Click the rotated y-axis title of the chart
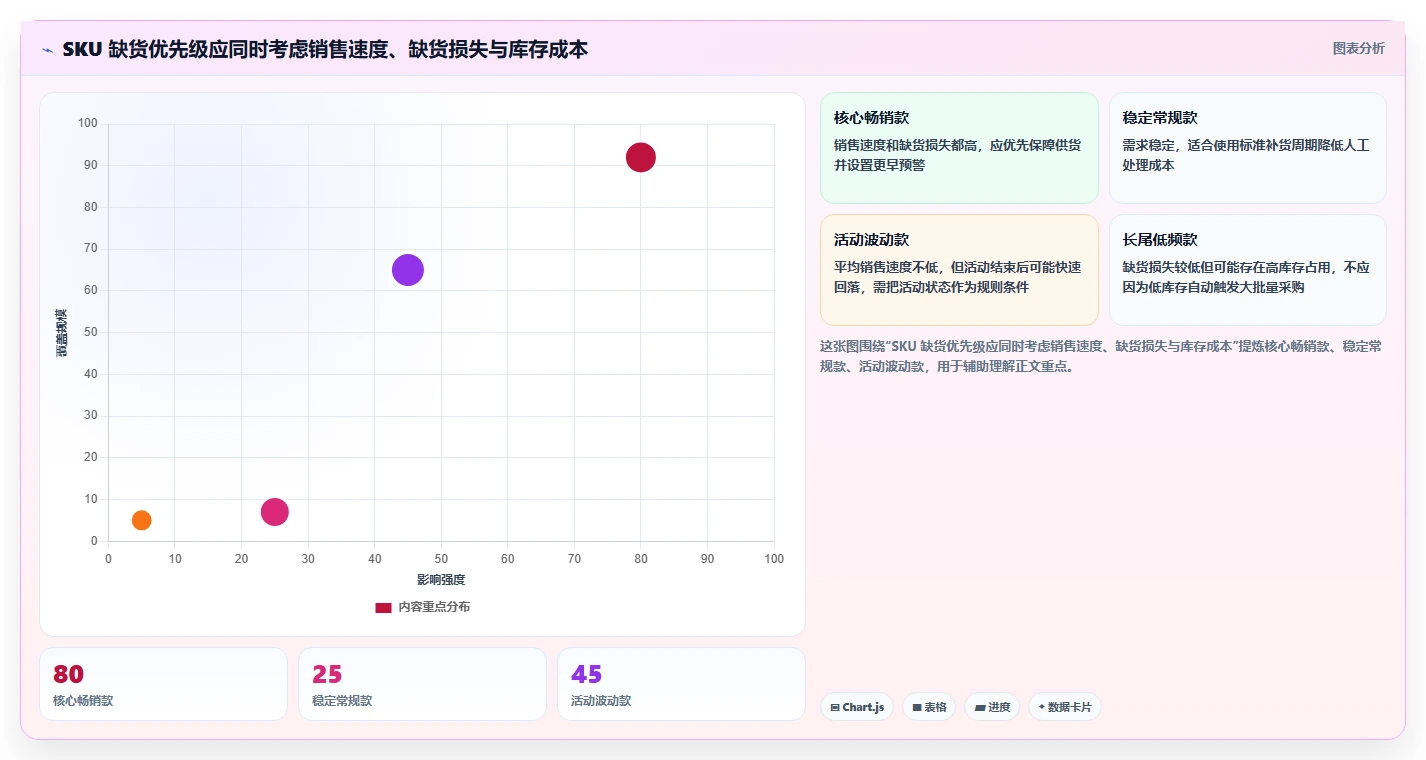The width and height of the screenshot is (1426, 760). point(61,333)
